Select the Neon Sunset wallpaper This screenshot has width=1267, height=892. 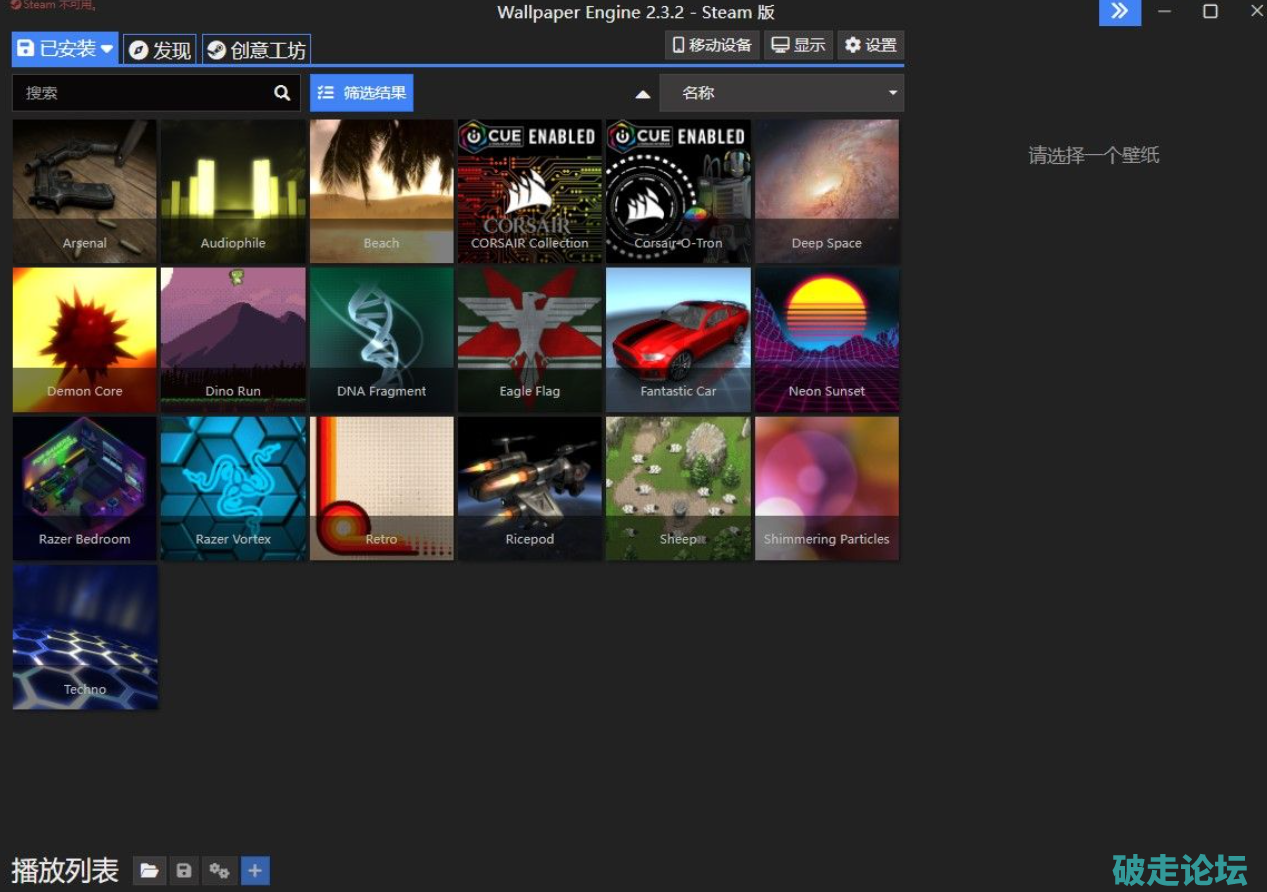point(826,339)
